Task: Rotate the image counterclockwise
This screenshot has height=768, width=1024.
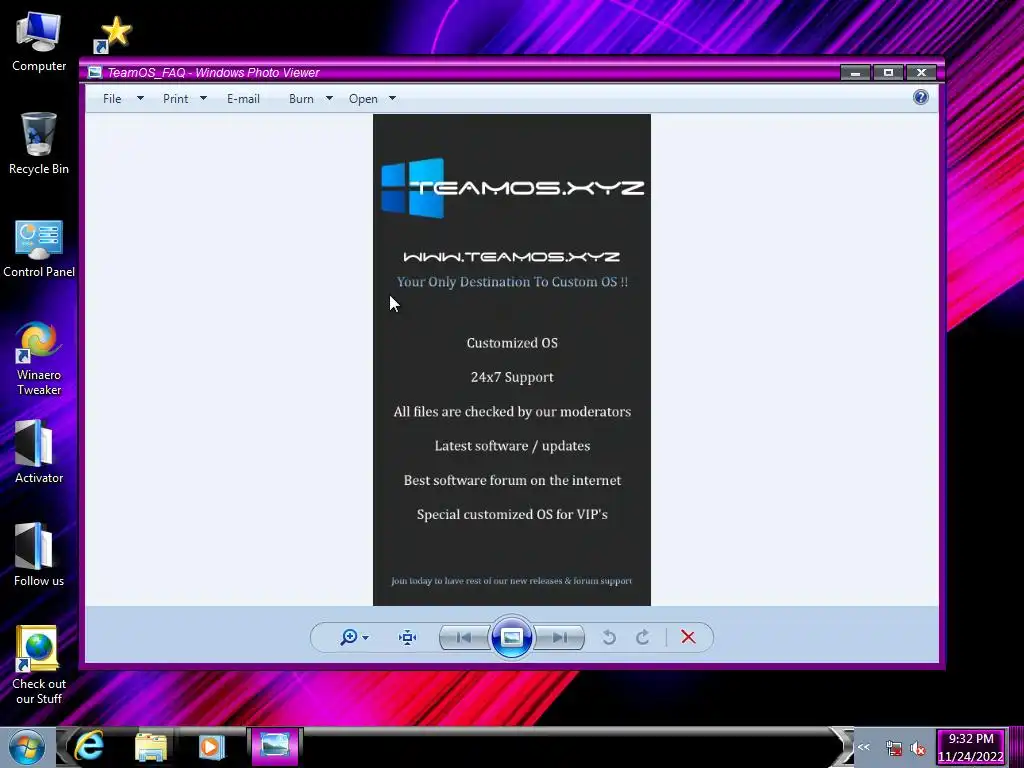Action: click(x=609, y=637)
